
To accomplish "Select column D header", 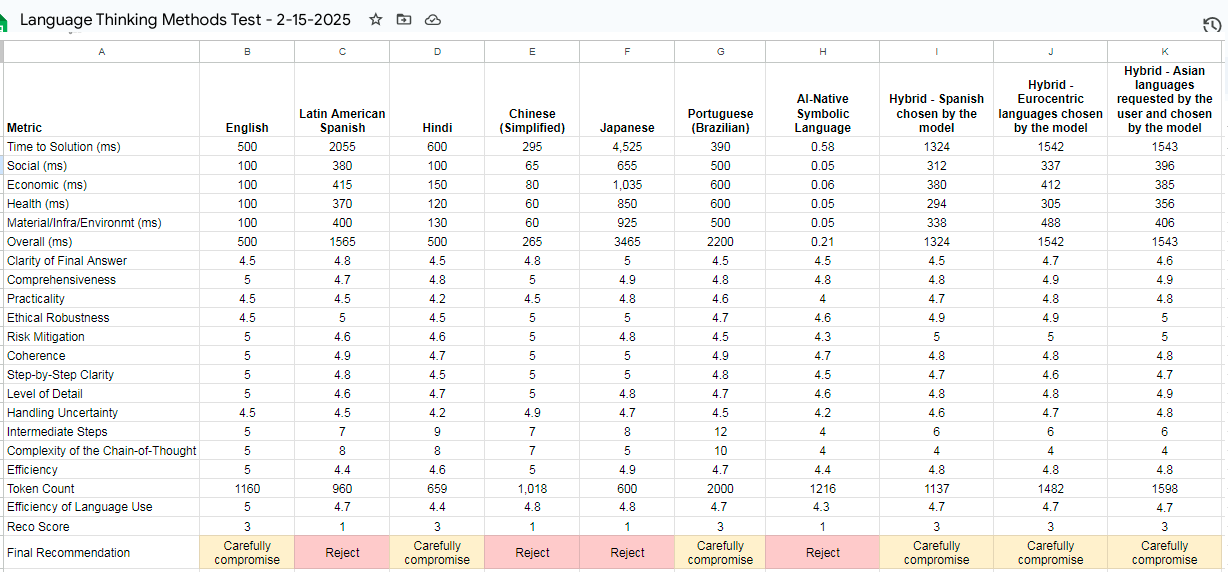I will click(437, 52).
